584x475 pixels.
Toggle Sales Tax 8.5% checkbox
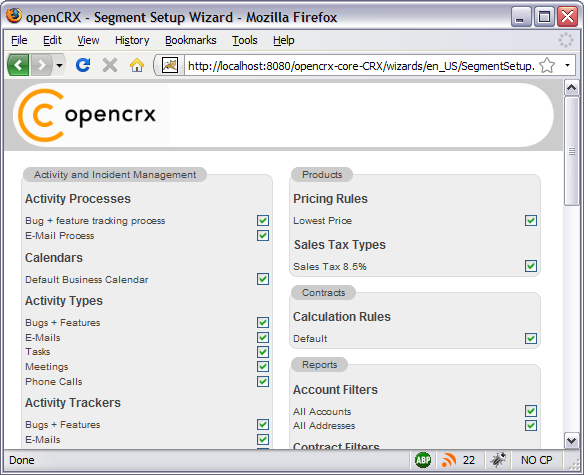click(x=531, y=266)
